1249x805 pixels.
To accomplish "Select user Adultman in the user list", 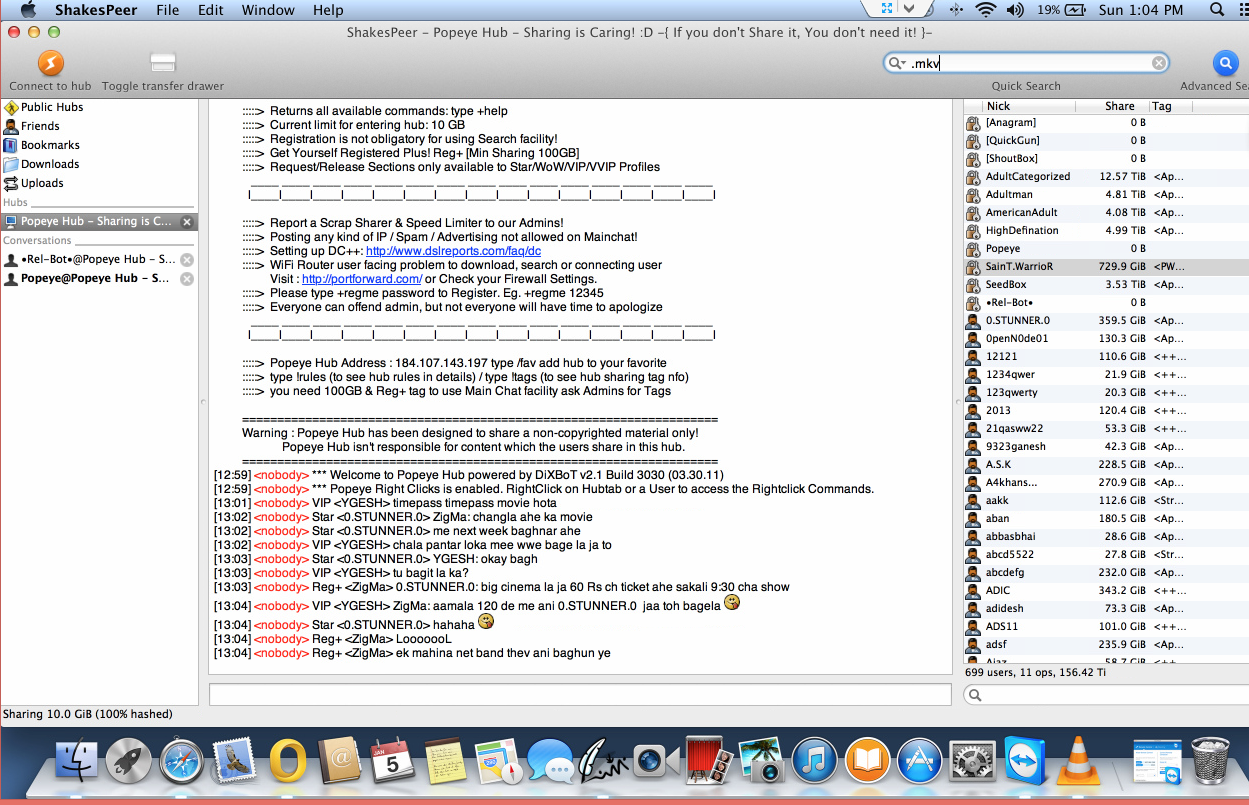I will point(1106,195).
